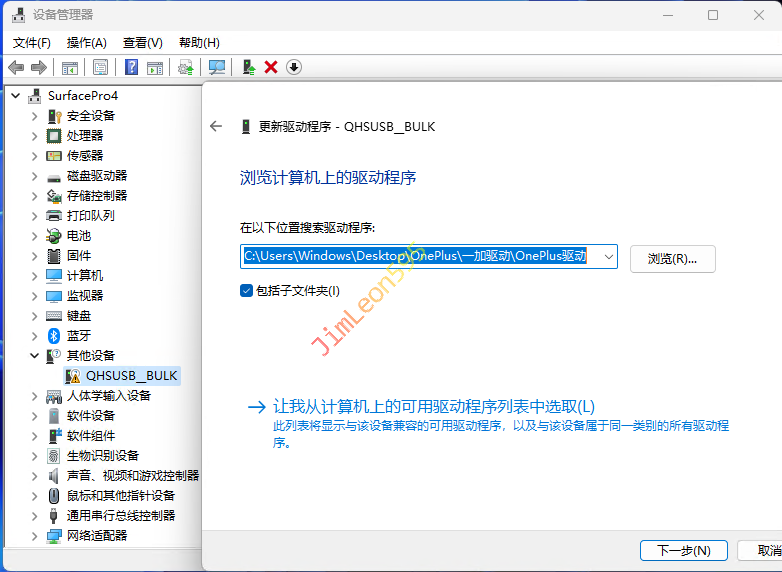Screen dimensions: 782x572
Task: Open the 操作(A) menu
Action: tap(86, 43)
